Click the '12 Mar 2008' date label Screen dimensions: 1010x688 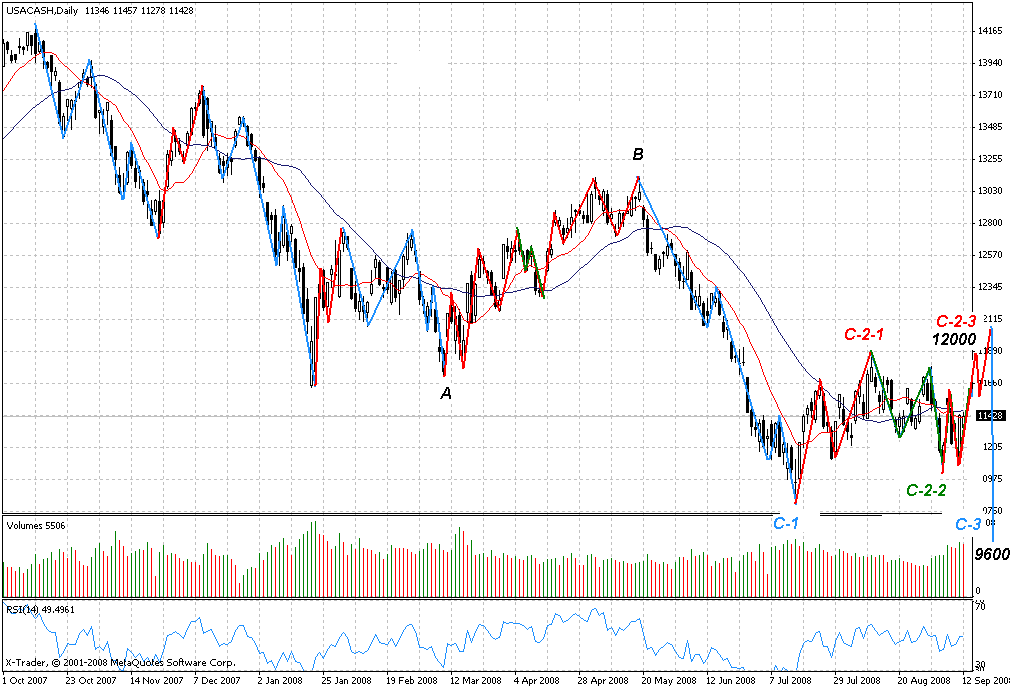click(475, 680)
